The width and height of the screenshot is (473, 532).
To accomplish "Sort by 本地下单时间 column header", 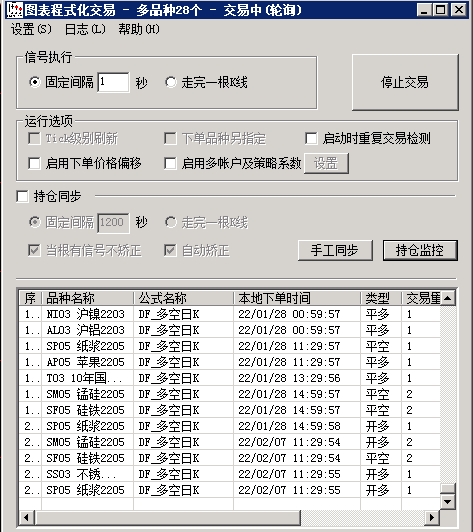I will (297, 298).
